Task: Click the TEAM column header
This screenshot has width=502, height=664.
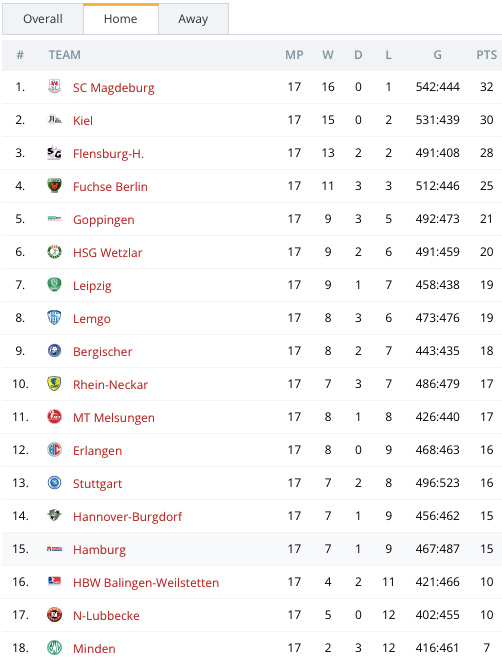Action: pos(64,55)
